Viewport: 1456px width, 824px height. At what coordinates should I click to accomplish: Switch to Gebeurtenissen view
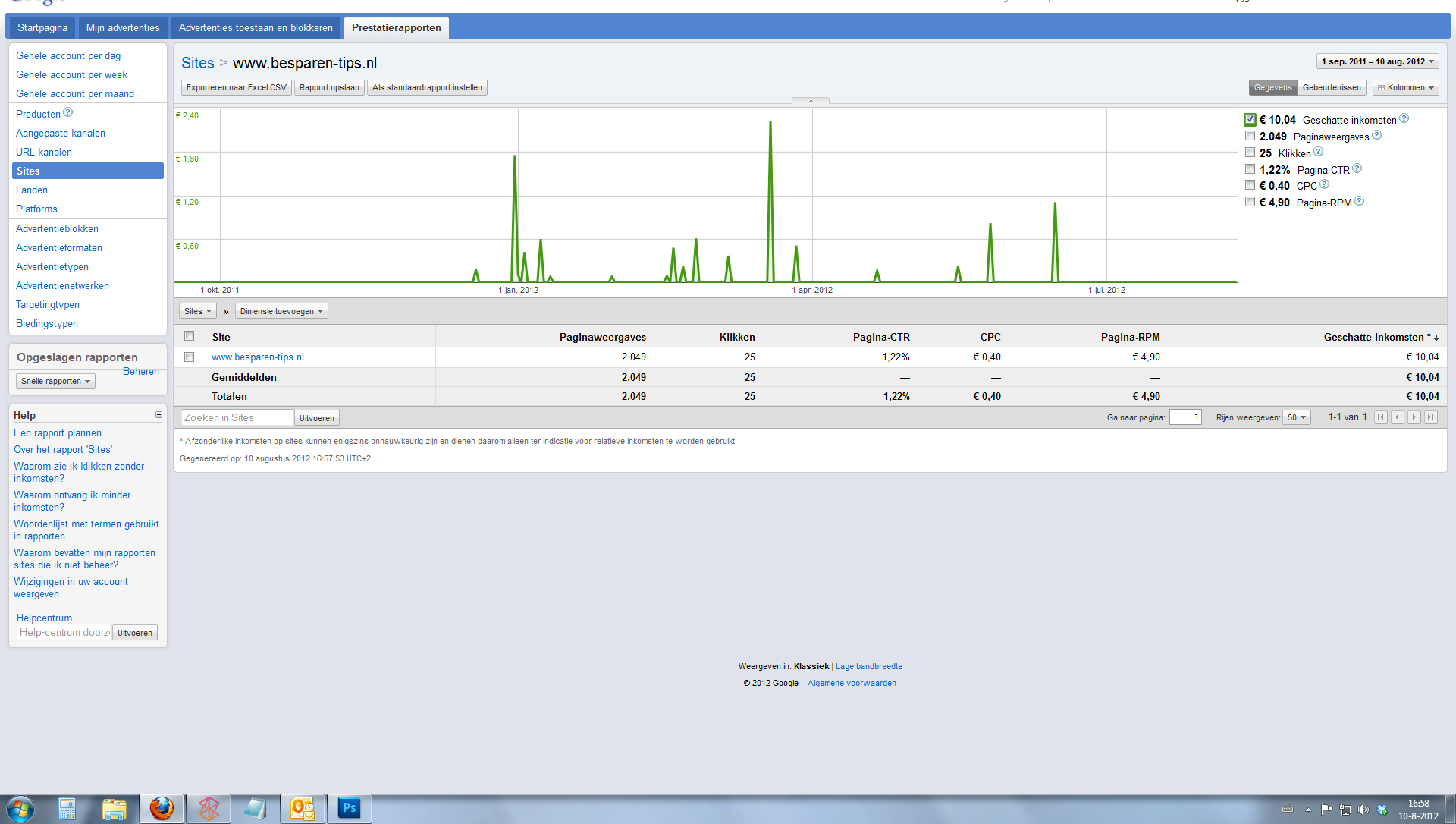click(x=1332, y=88)
